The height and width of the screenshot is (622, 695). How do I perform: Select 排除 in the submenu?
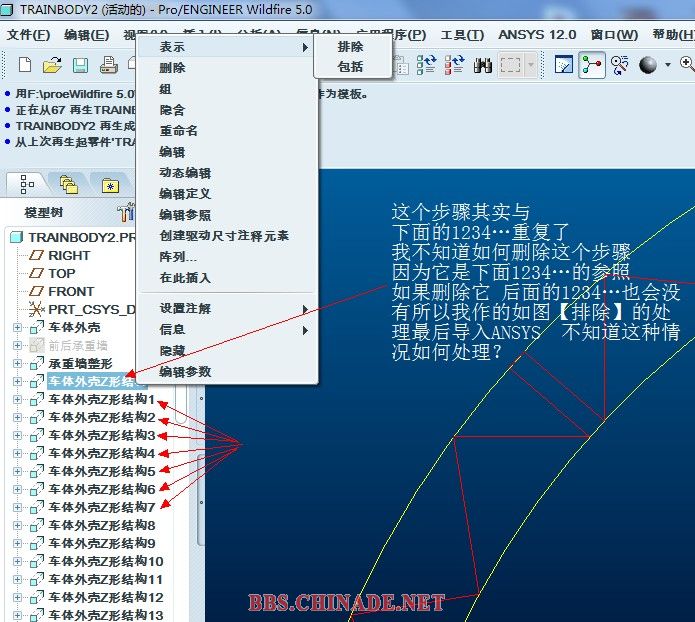pyautogui.click(x=351, y=47)
